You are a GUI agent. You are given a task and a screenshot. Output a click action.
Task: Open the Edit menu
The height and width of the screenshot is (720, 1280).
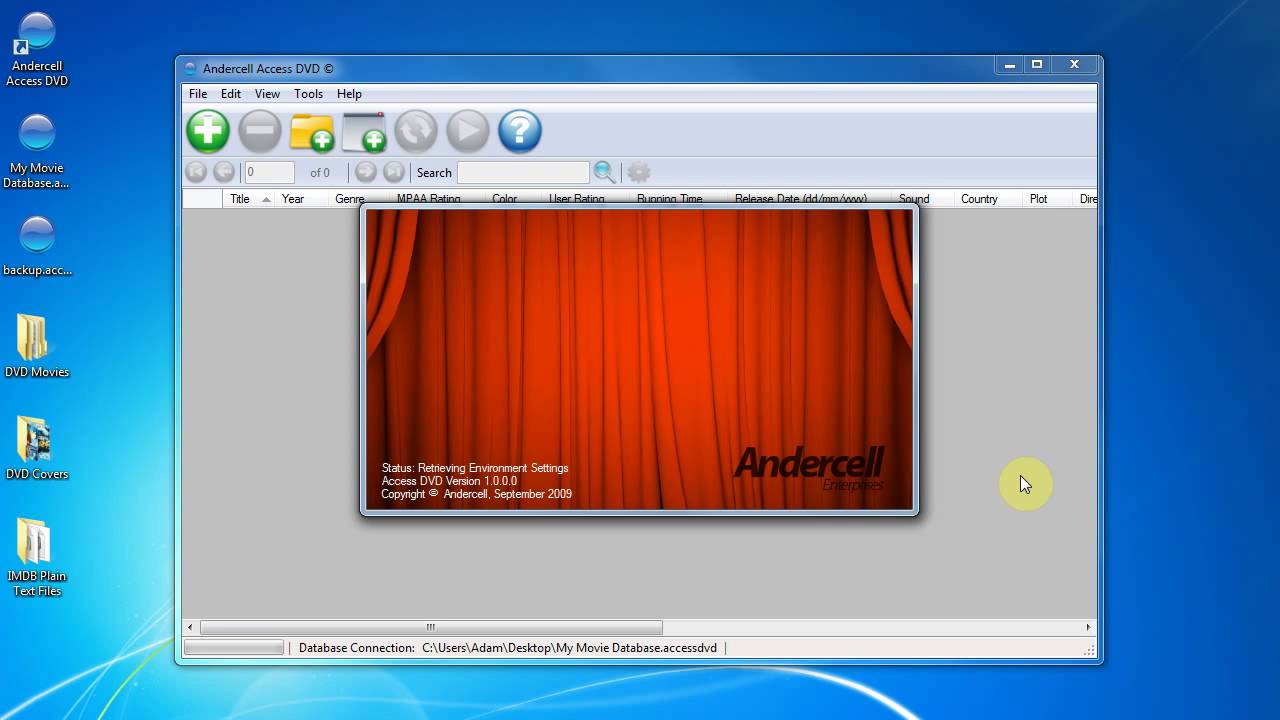tap(231, 93)
